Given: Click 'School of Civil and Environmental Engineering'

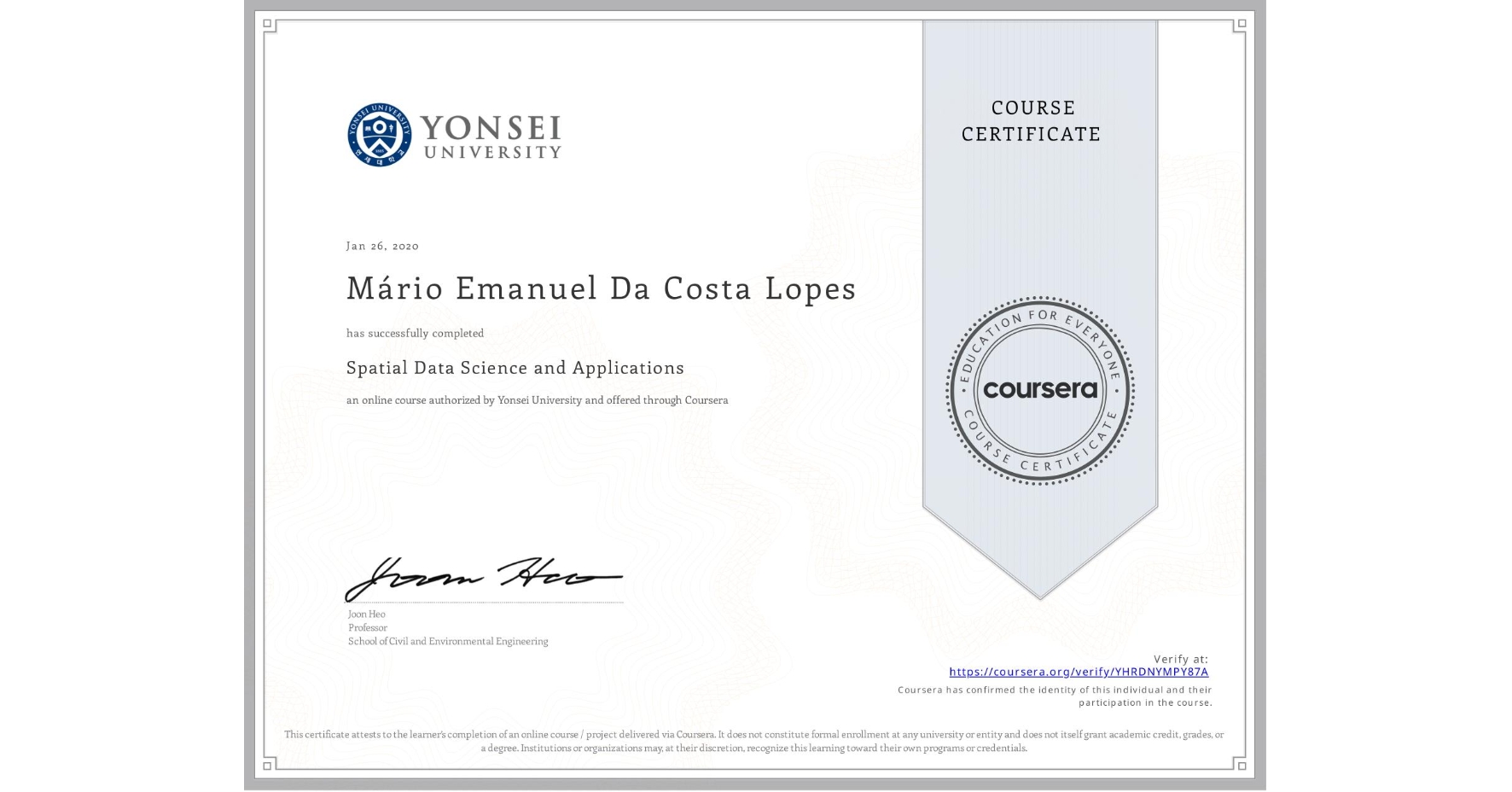Looking at the screenshot, I should [448, 641].
